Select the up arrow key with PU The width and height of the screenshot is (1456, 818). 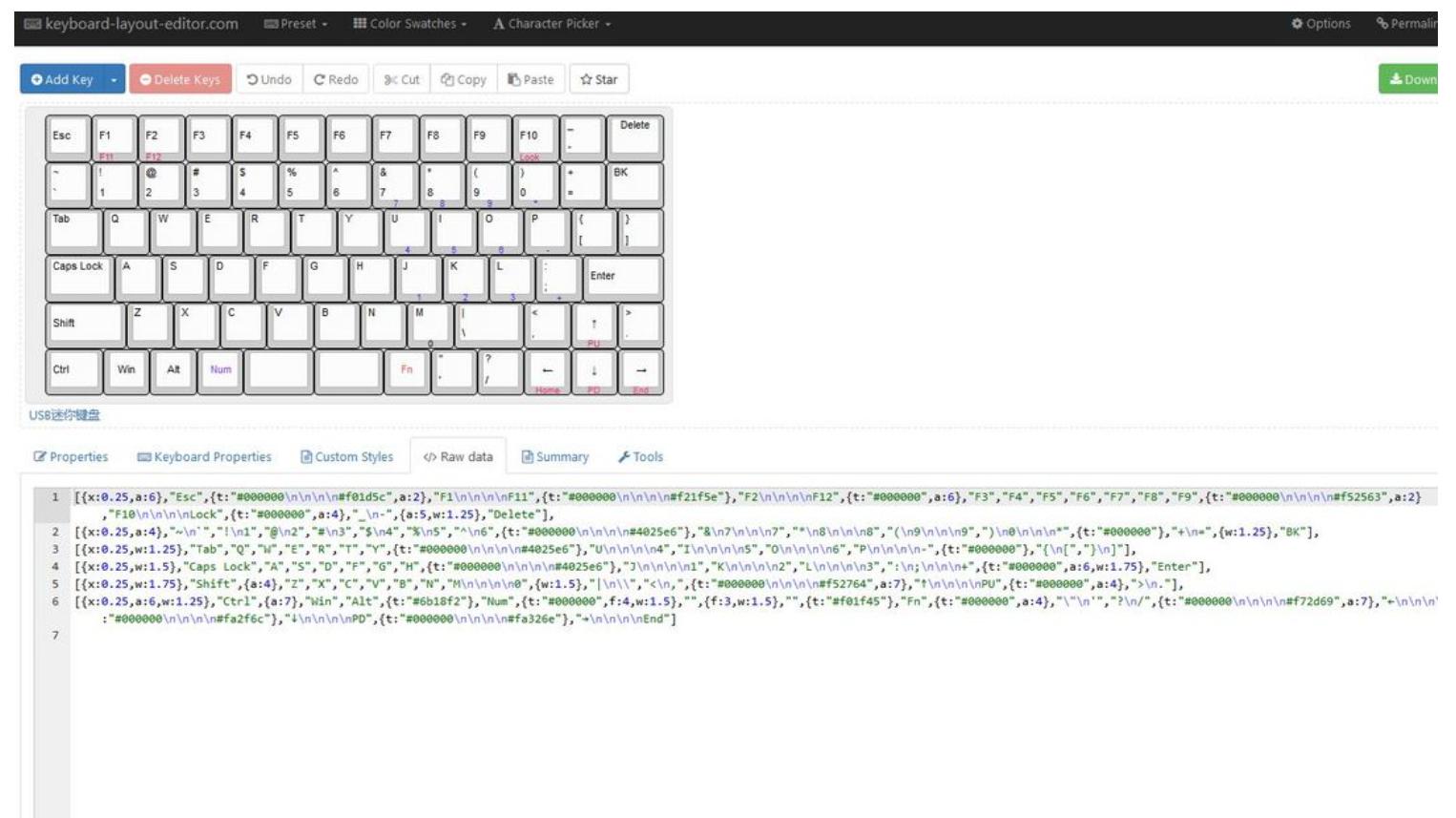click(593, 325)
